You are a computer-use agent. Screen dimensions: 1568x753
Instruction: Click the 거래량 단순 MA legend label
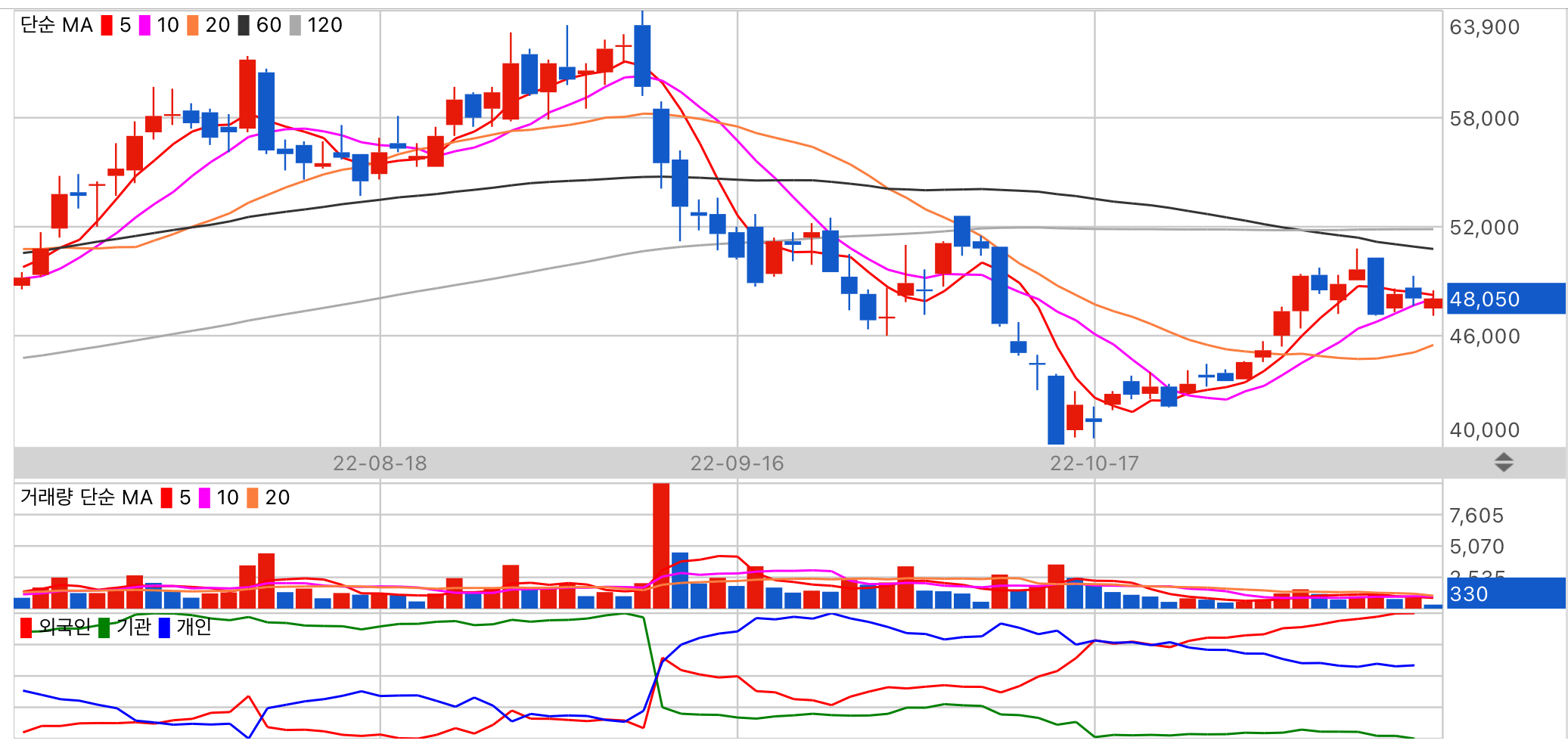coord(86,497)
